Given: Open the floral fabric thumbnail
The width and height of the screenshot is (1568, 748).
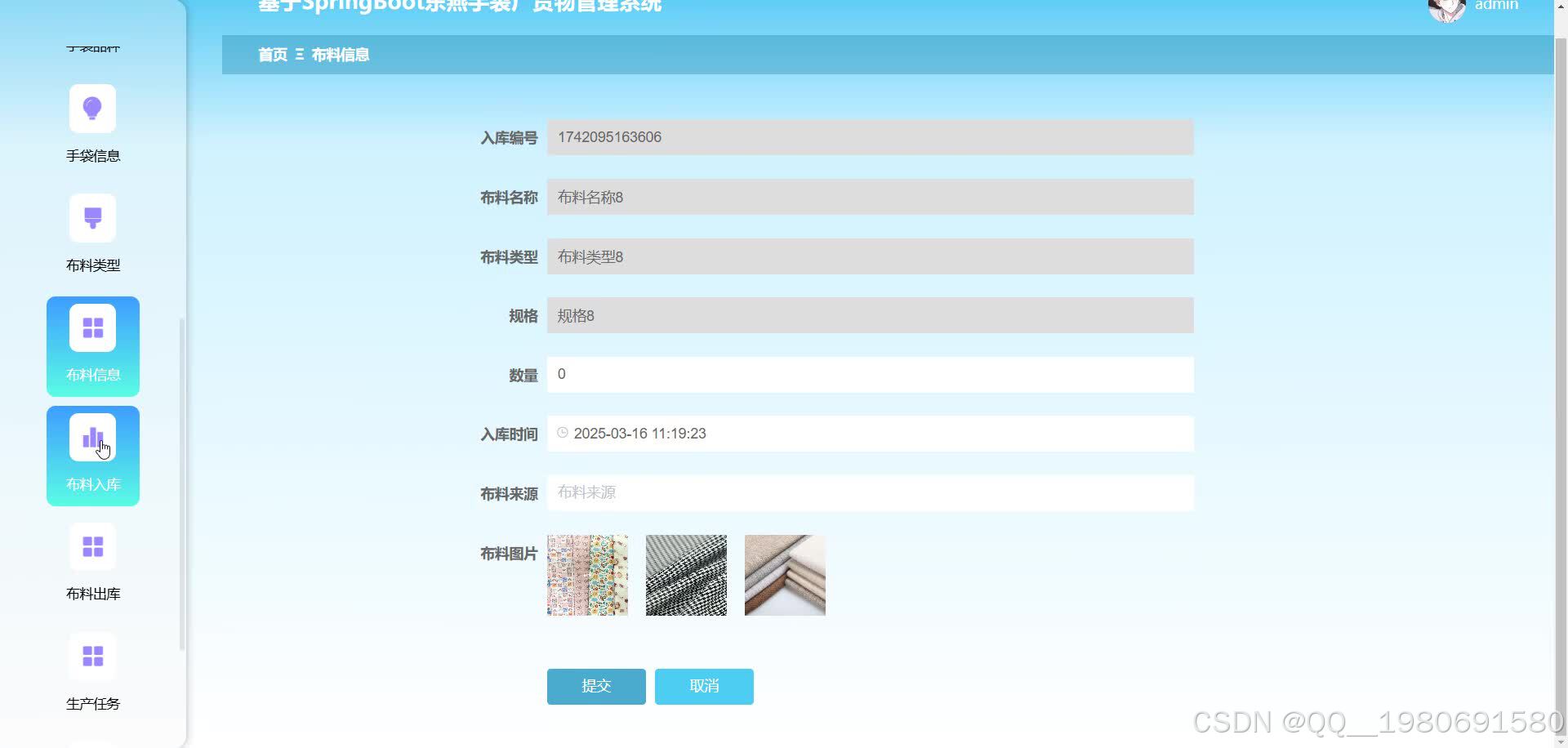Looking at the screenshot, I should (587, 575).
